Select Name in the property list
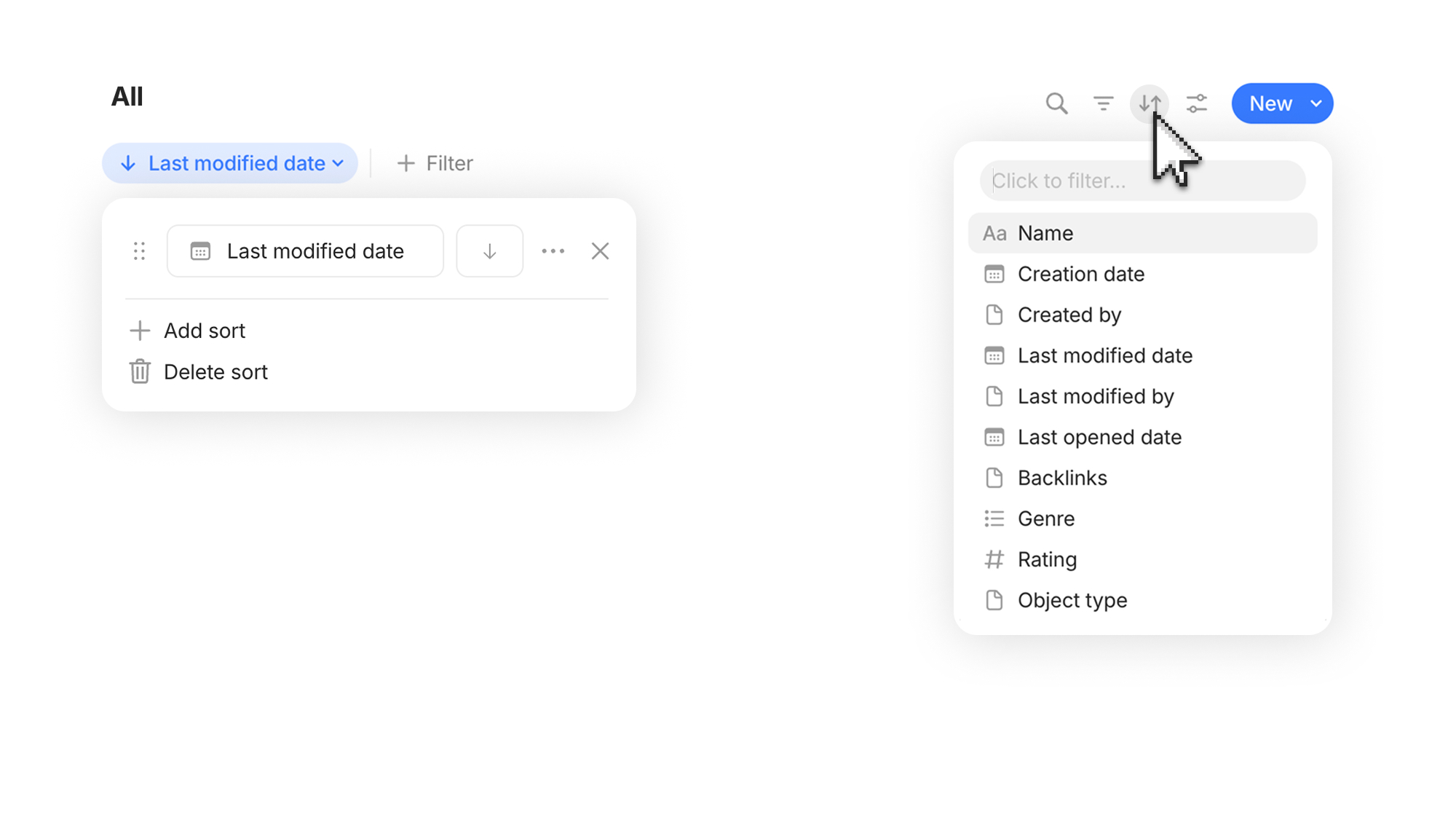1456x820 pixels. pyautogui.click(x=1142, y=233)
